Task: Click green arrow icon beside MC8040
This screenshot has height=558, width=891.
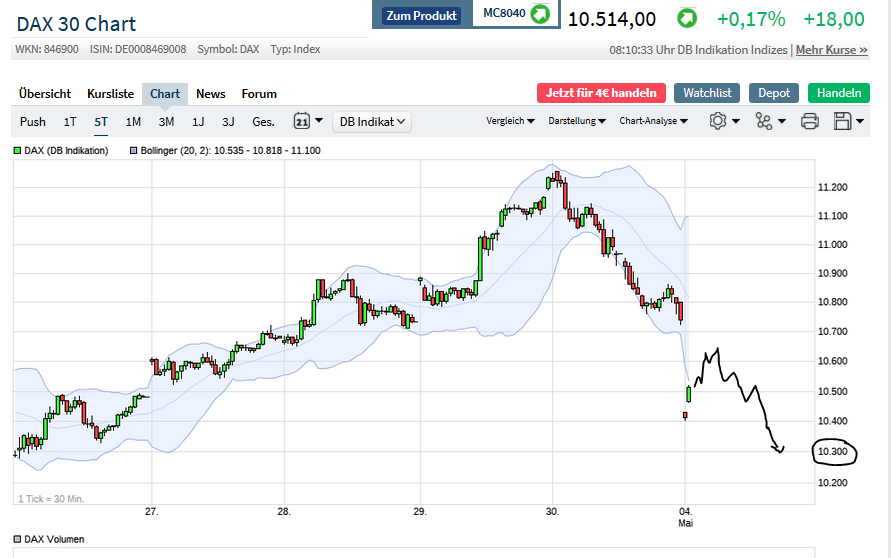Action: (540, 15)
